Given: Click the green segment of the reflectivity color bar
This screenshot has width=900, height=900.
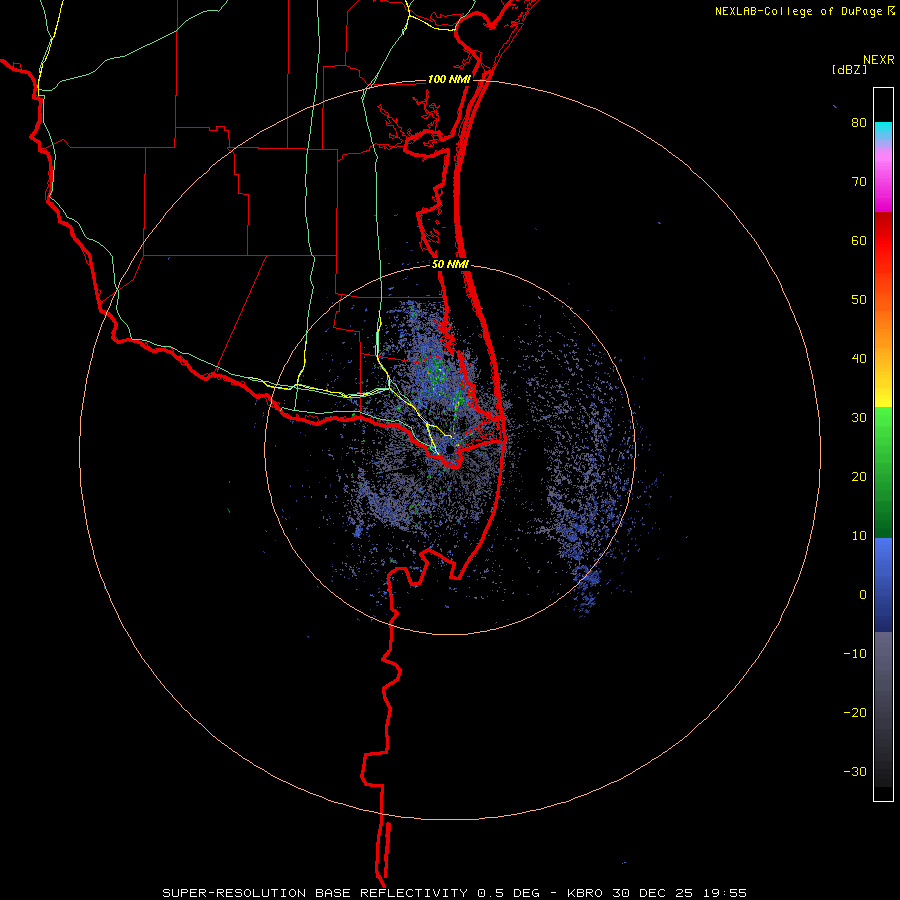Looking at the screenshot, I should pos(883,472).
